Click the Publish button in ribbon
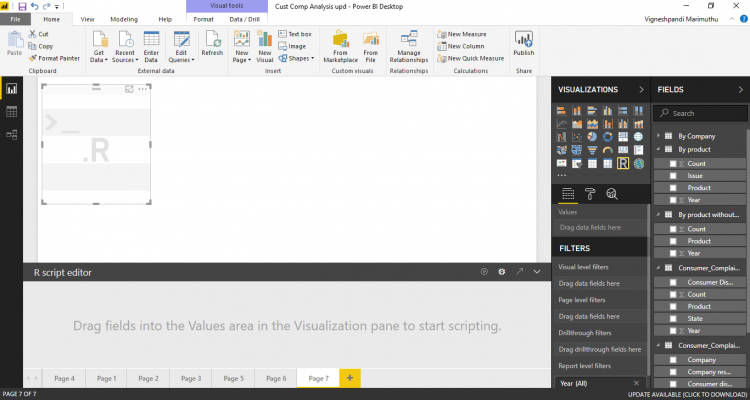The image size is (750, 400). [x=523, y=43]
